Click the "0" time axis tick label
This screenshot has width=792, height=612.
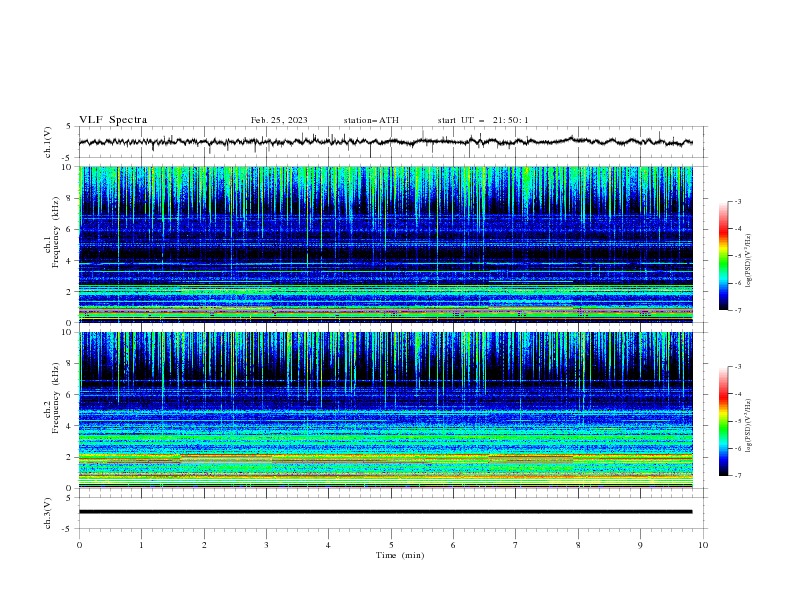pyautogui.click(x=79, y=545)
